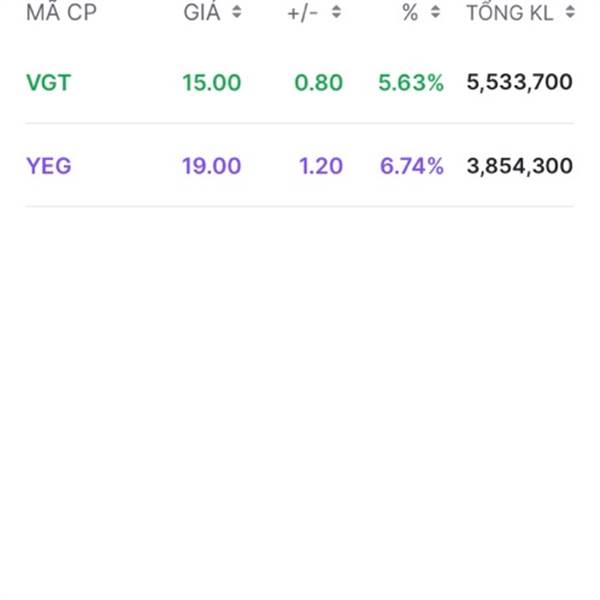Click VGT price 15.00
The height and width of the screenshot is (600, 600).
[211, 82]
